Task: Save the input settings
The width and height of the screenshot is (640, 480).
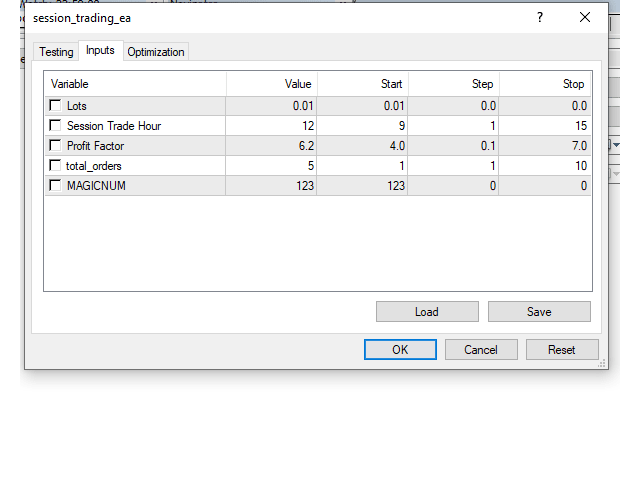Action: (x=539, y=312)
